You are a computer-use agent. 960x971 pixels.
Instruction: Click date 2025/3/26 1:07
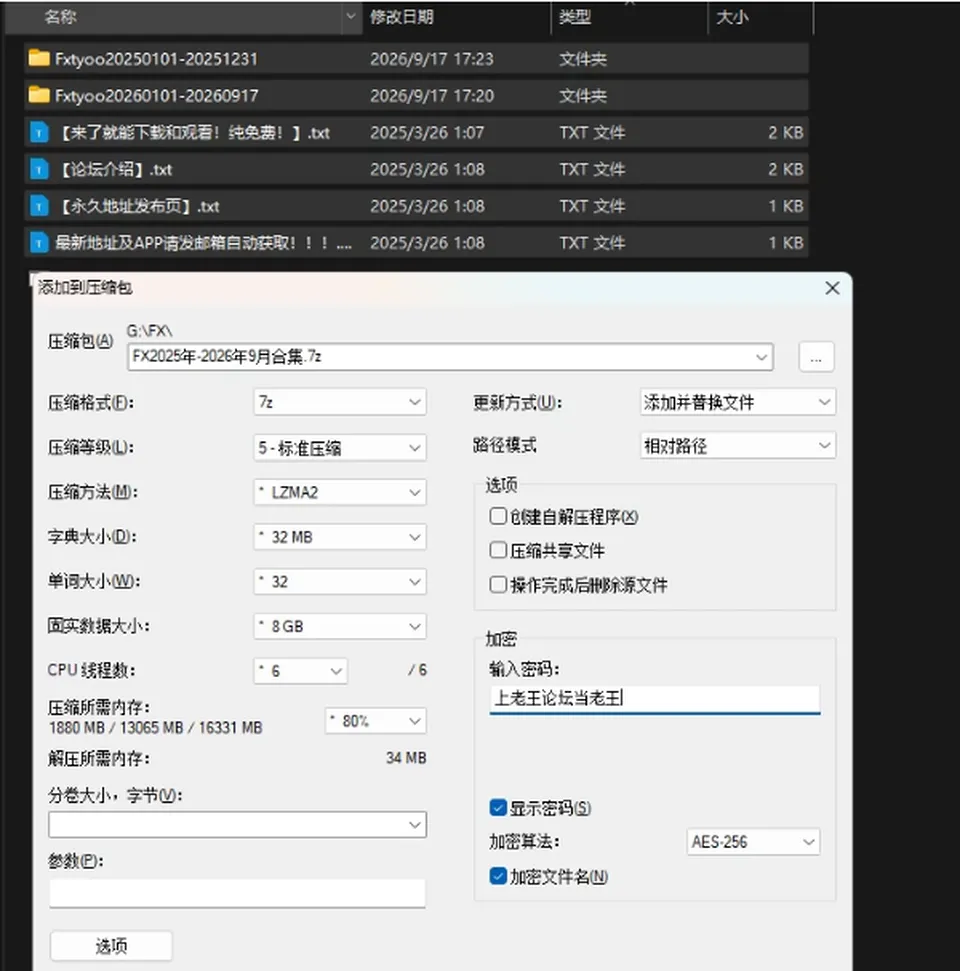click(x=427, y=133)
